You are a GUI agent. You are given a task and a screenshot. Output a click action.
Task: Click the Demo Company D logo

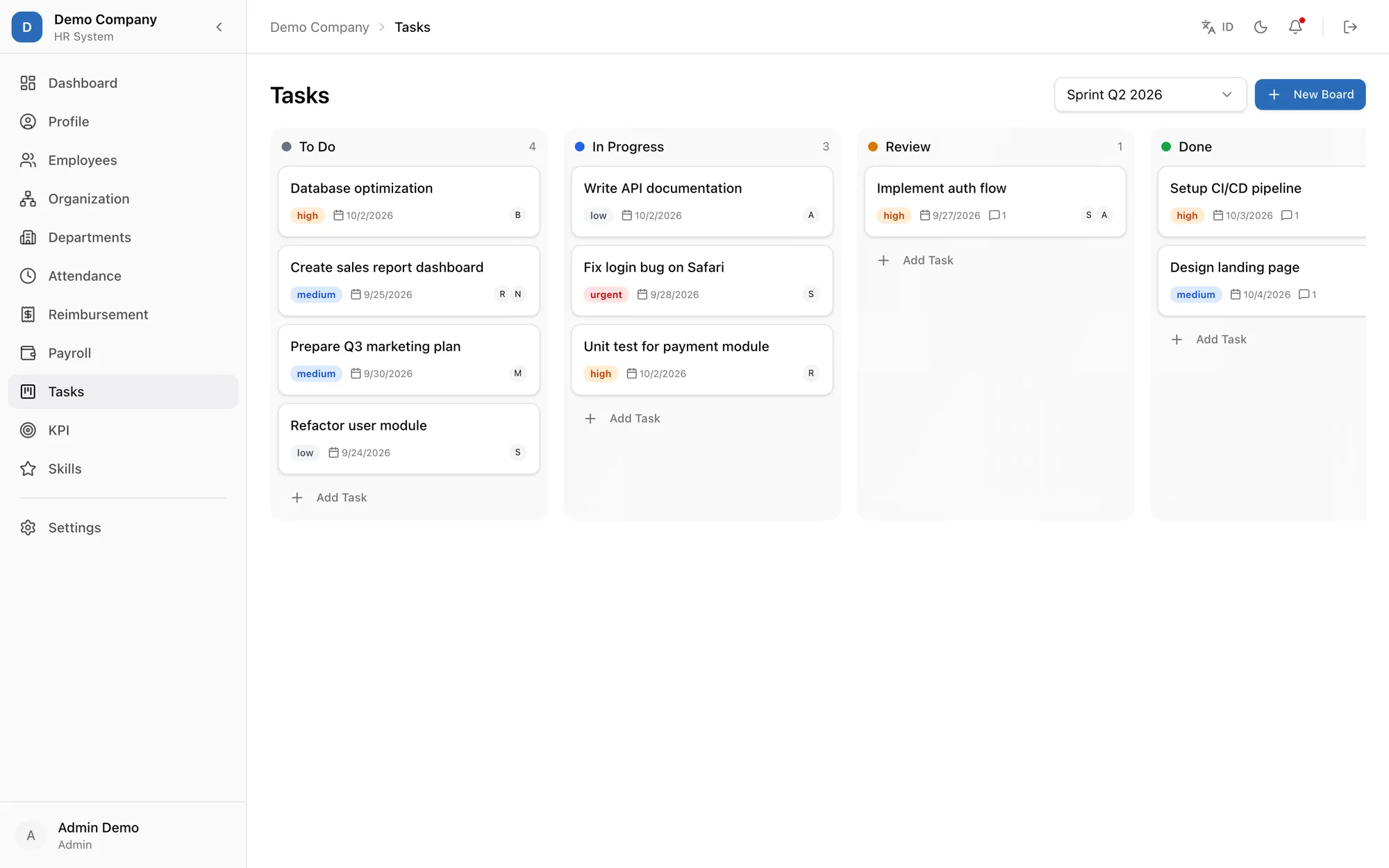click(x=27, y=27)
